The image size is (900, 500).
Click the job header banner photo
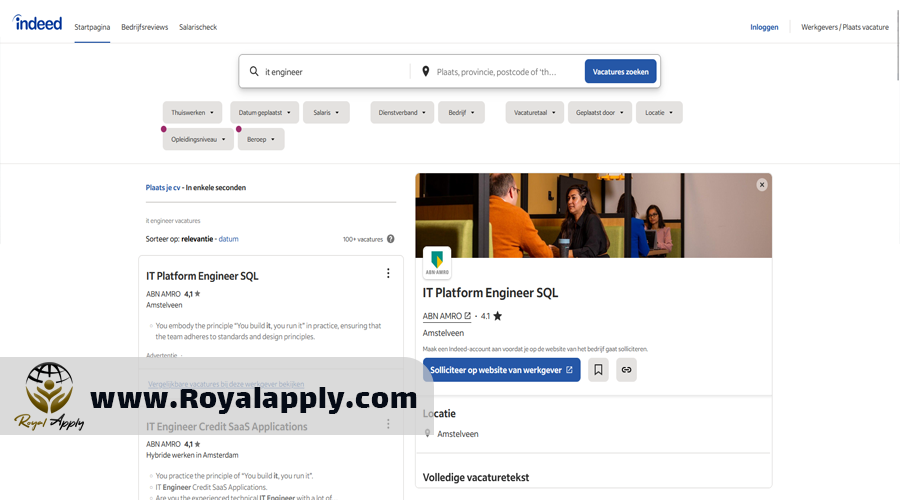point(593,215)
